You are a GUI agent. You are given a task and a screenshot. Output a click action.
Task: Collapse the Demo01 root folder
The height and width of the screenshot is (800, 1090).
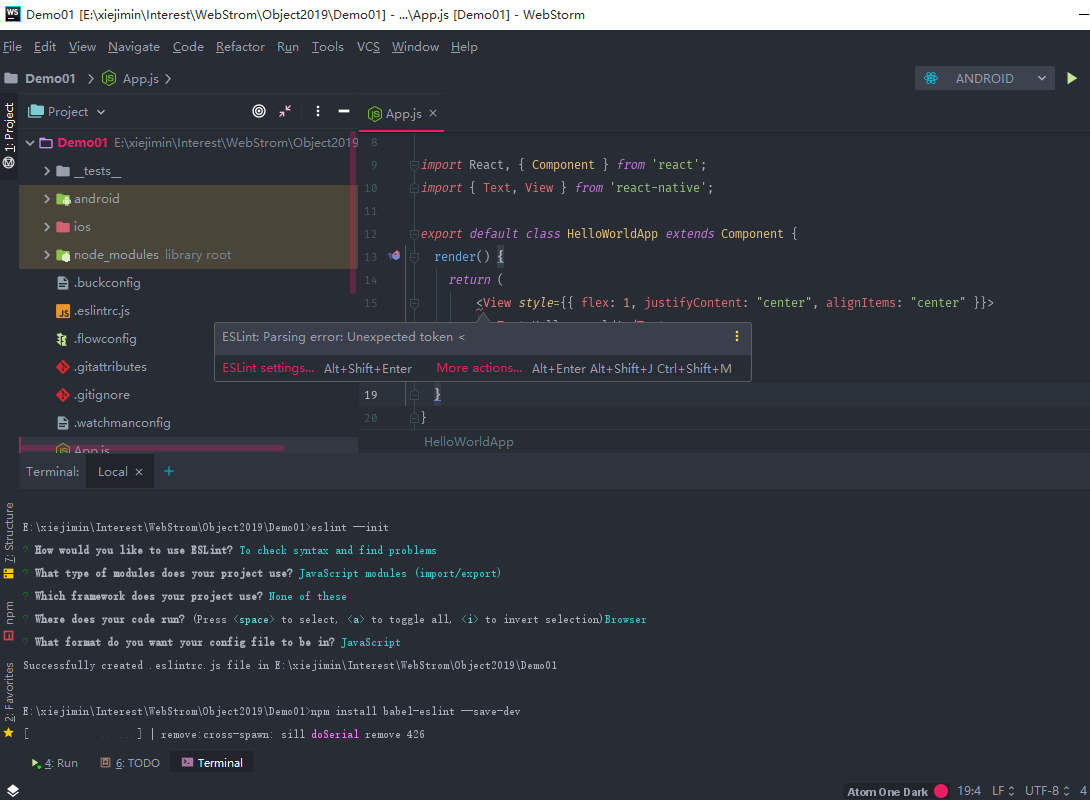pyautogui.click(x=30, y=143)
